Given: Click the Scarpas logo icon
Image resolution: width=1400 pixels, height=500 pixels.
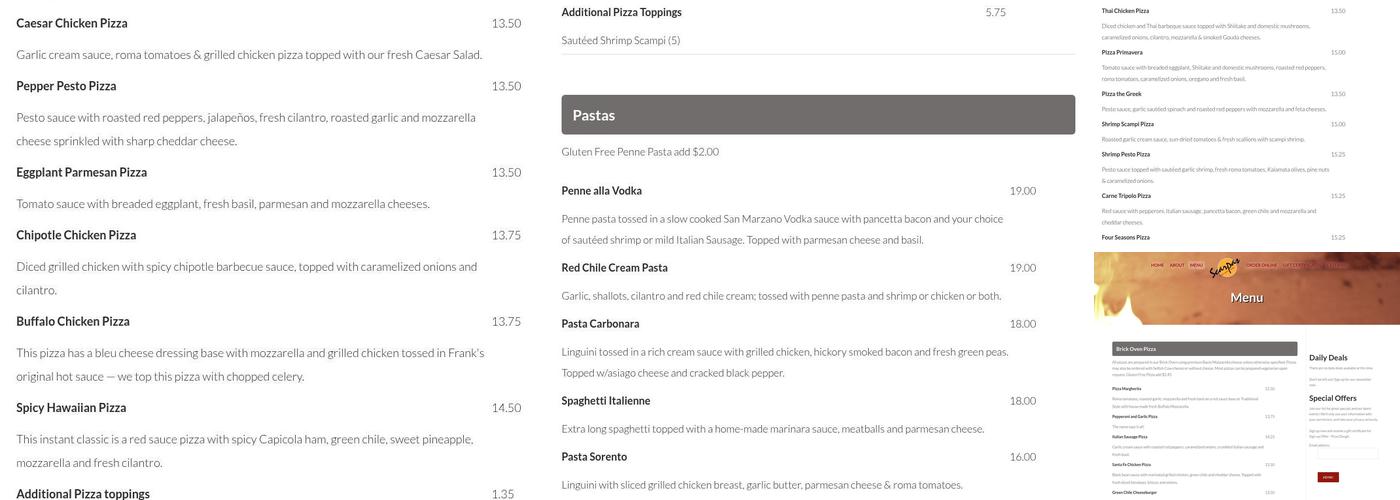Looking at the screenshot, I should (x=1224, y=268).
